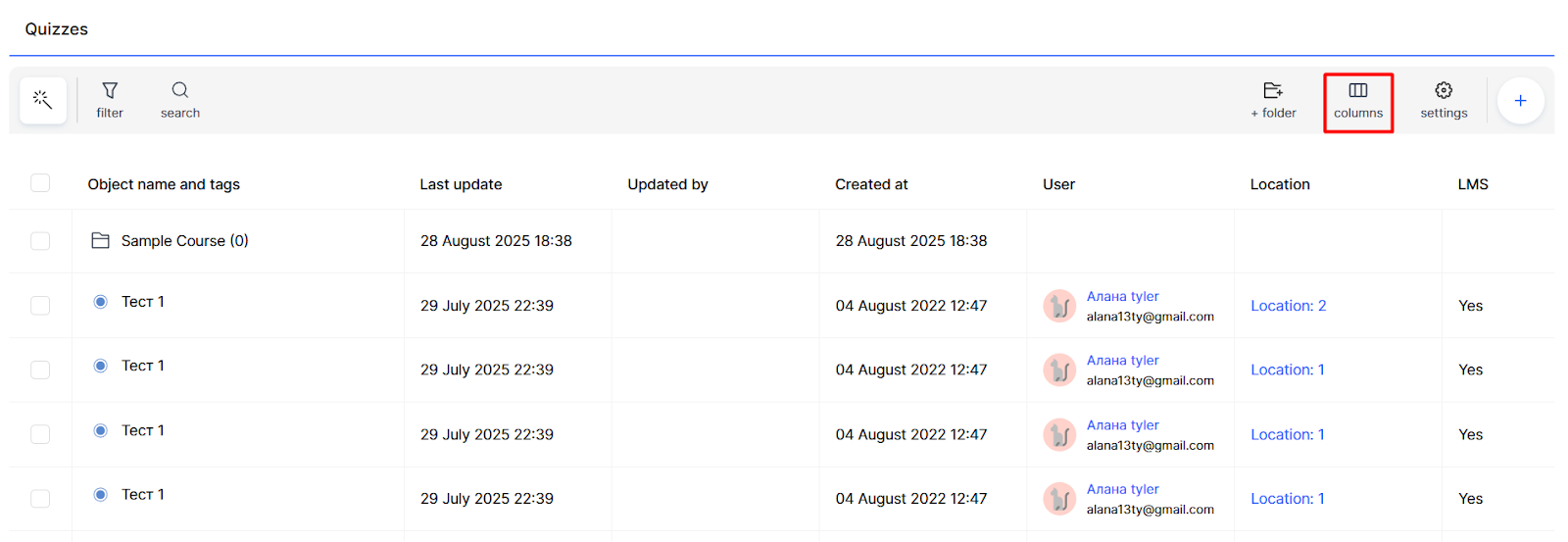Image resolution: width=1568 pixels, height=542 pixels.
Task: Click the first Алана tyler user avatar
Action: click(x=1059, y=306)
